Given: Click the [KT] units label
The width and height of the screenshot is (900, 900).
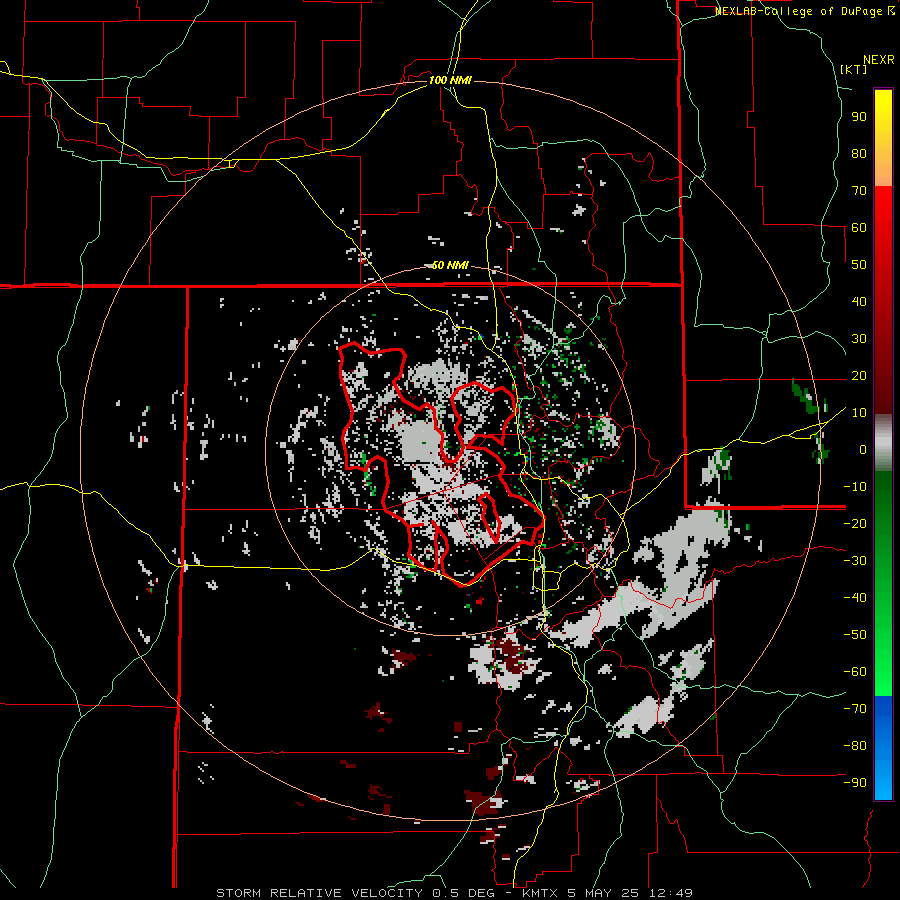Looking at the screenshot, I should tap(854, 69).
